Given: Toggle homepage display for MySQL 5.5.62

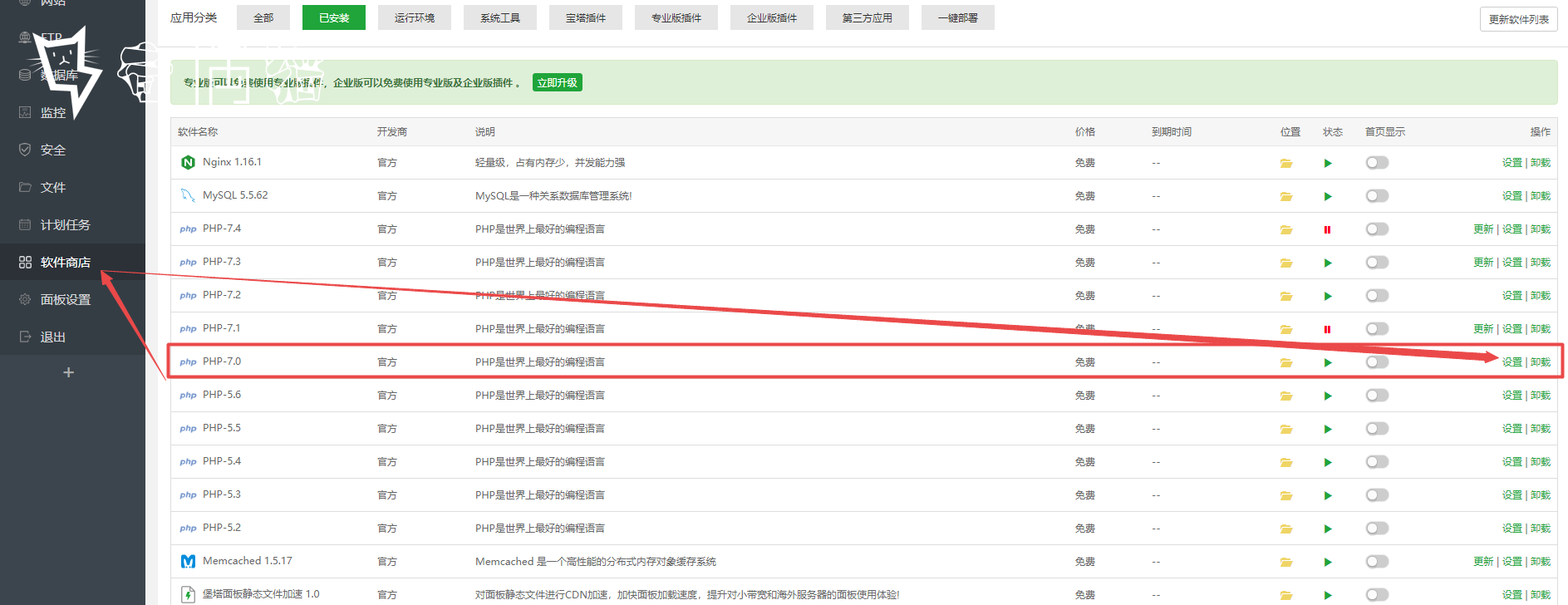Looking at the screenshot, I should [x=1377, y=196].
